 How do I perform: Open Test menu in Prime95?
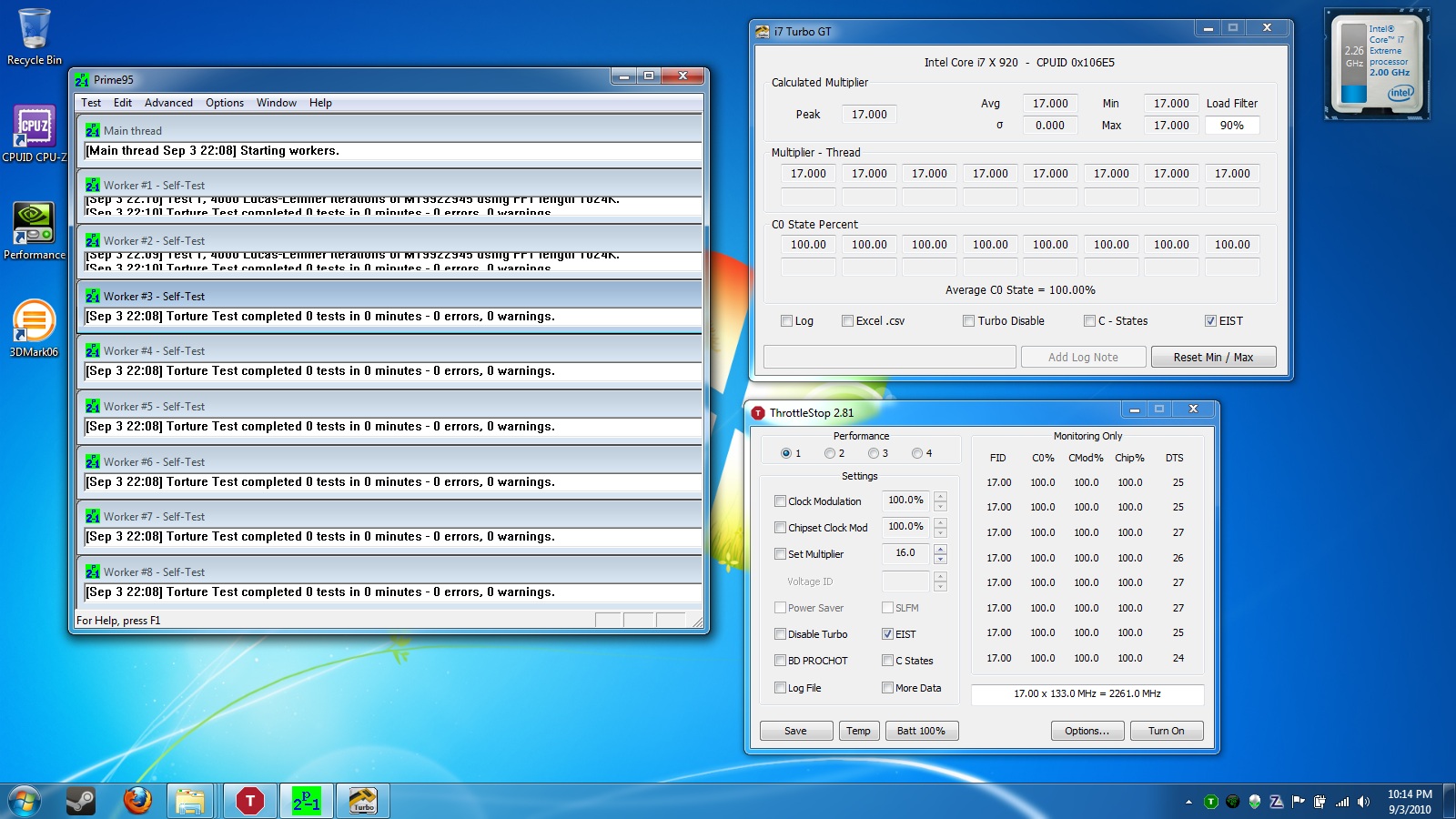91,103
